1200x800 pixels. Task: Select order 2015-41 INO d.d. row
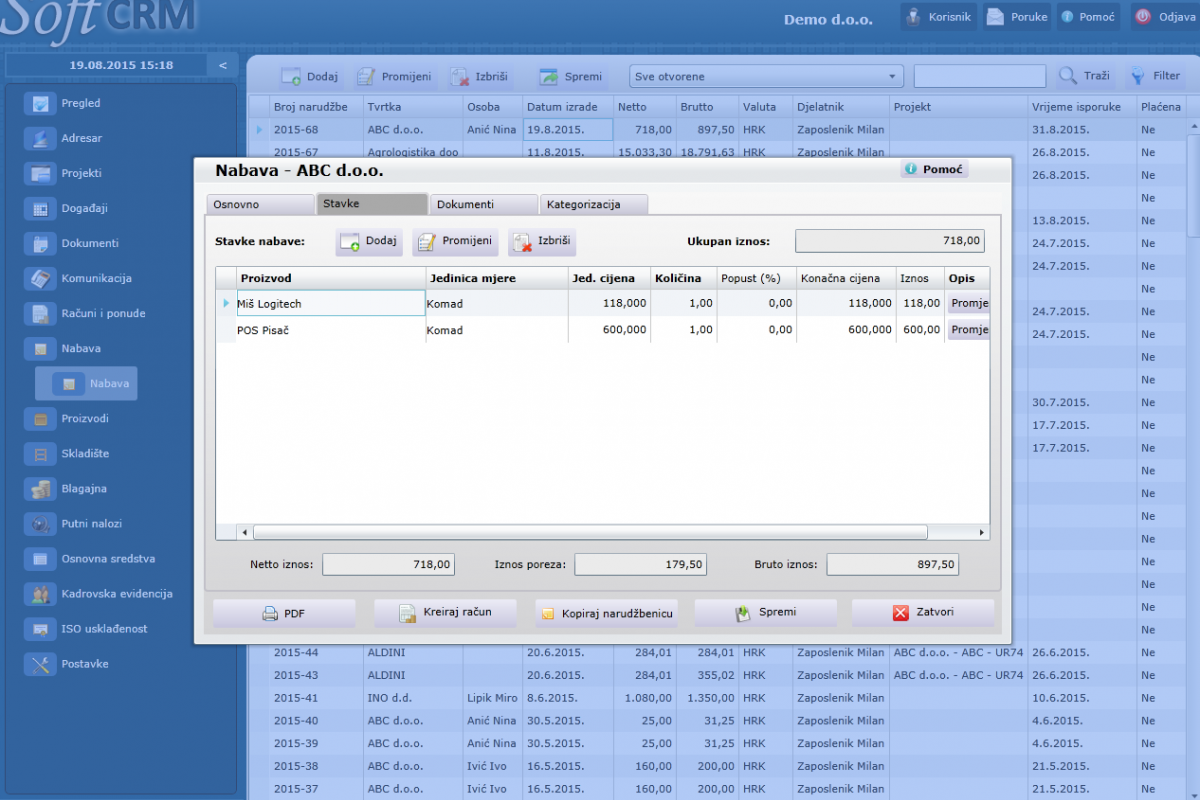coord(717,698)
